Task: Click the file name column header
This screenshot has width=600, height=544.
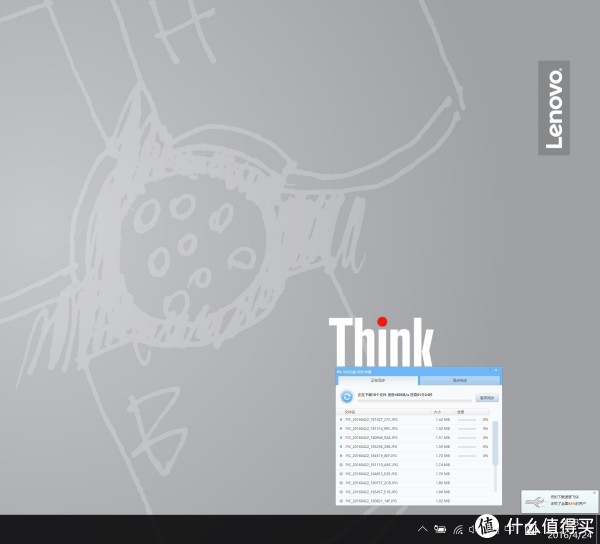Action: tap(384, 412)
